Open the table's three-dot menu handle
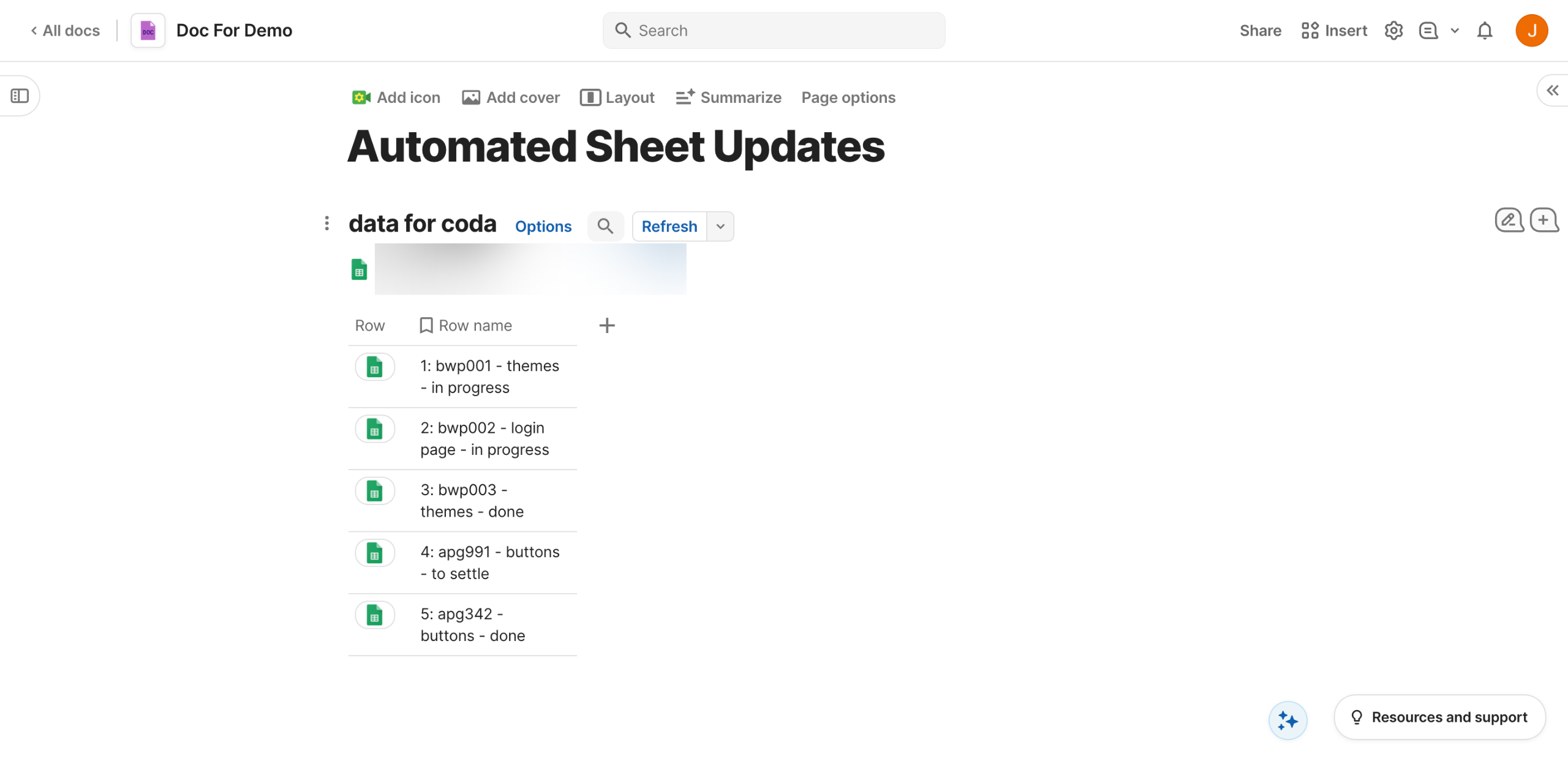The height and width of the screenshot is (764, 1568). coord(327,223)
